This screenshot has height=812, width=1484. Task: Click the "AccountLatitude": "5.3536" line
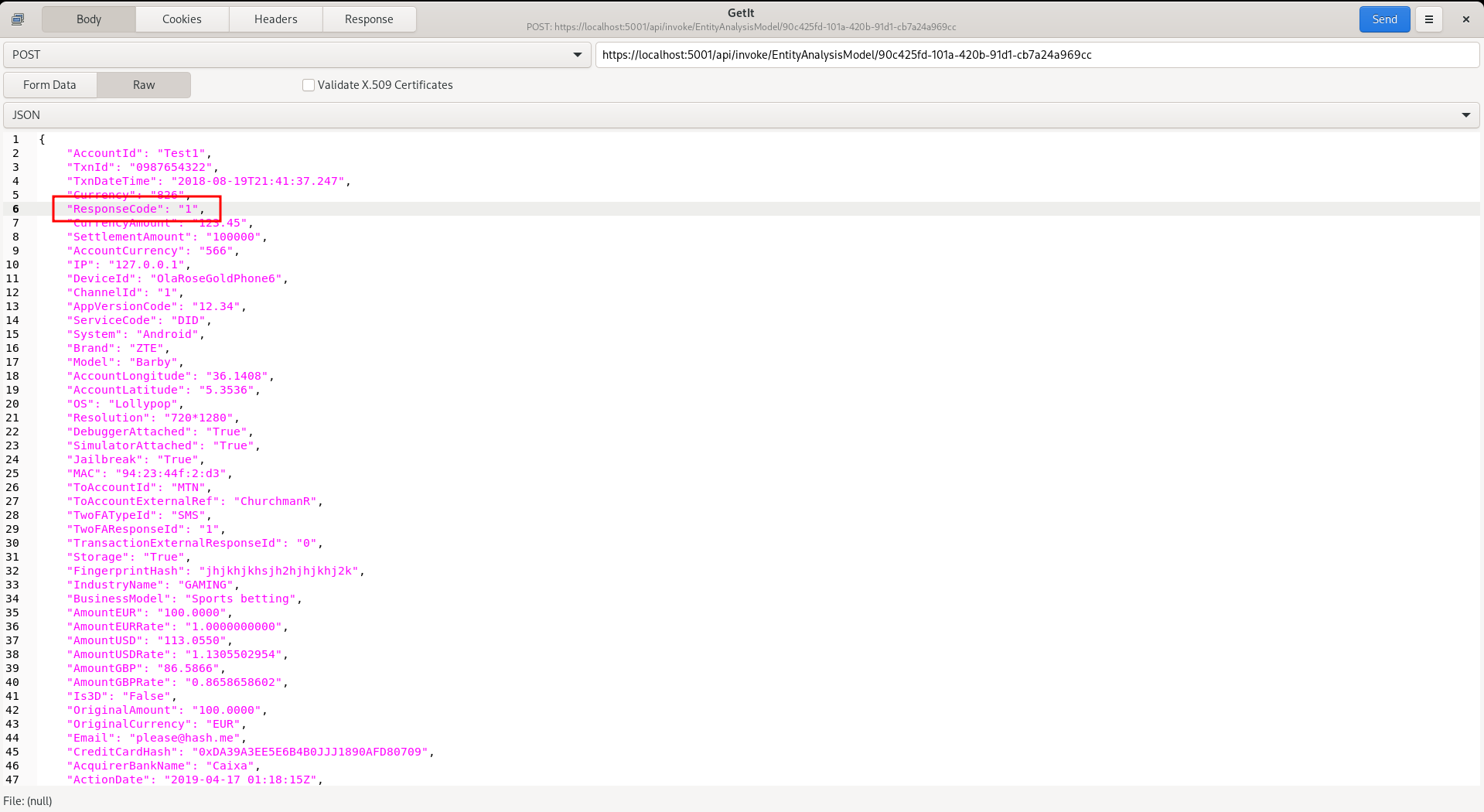(163, 390)
